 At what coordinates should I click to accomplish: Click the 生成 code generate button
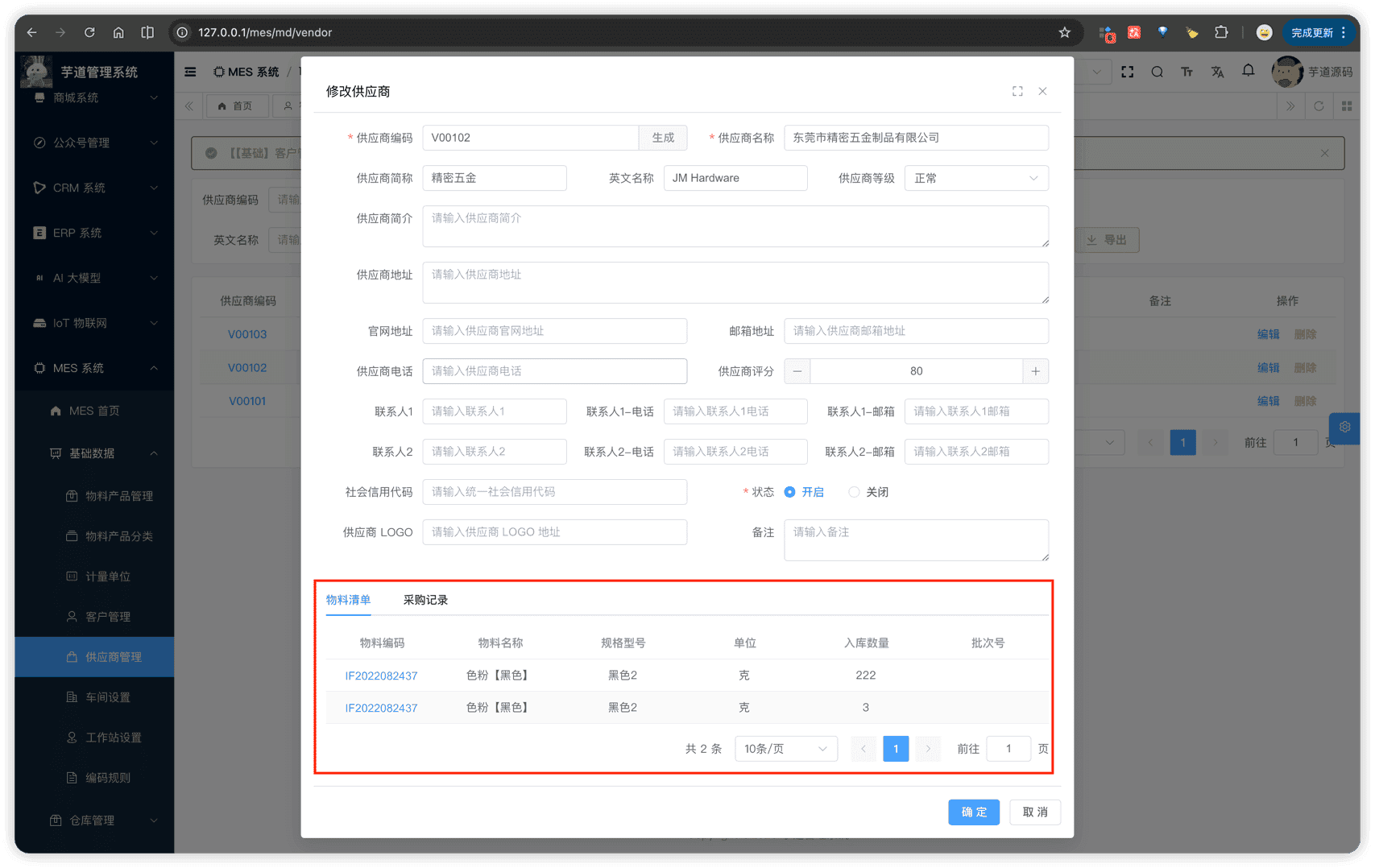[x=662, y=138]
